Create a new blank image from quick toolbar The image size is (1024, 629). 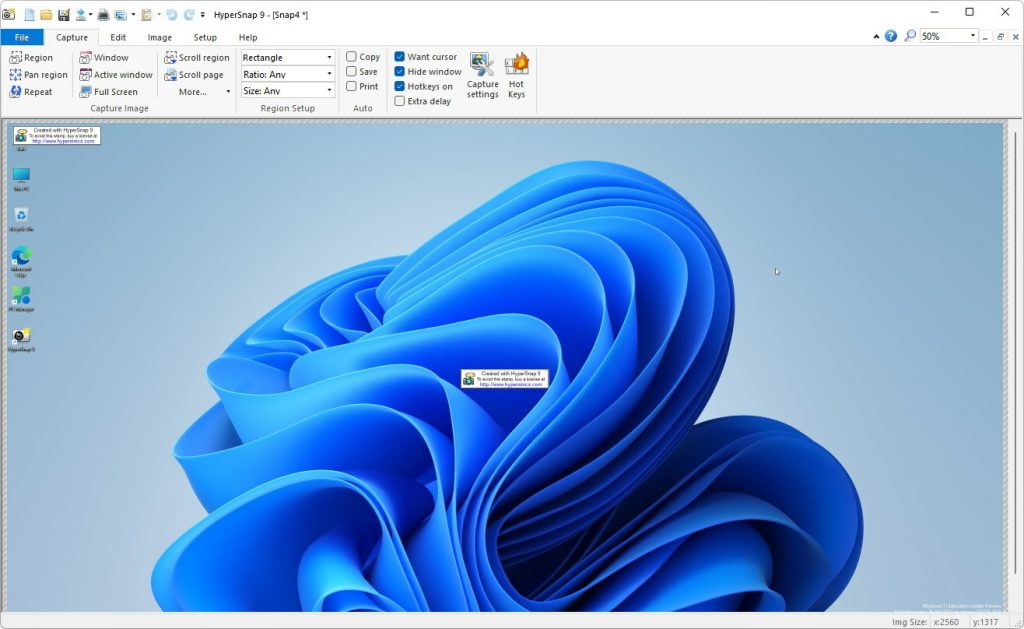point(29,14)
